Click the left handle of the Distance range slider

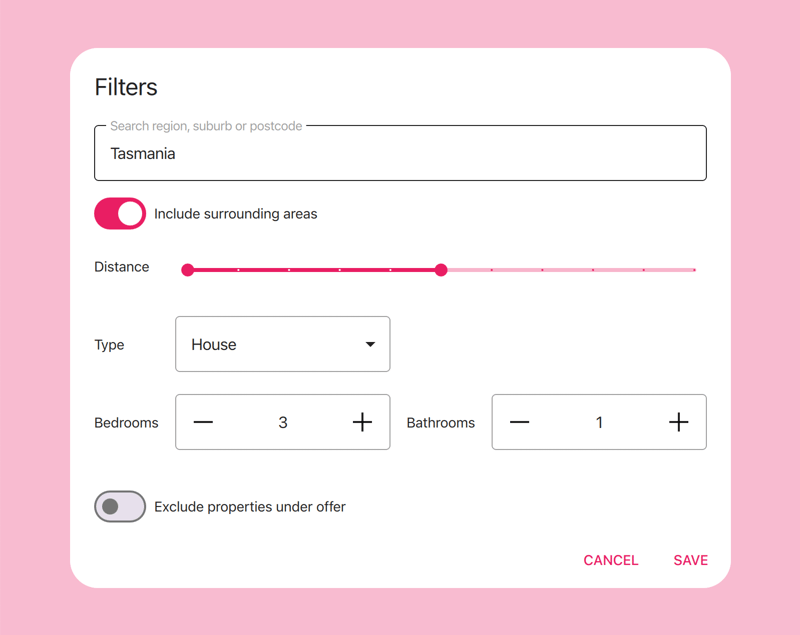click(187, 270)
